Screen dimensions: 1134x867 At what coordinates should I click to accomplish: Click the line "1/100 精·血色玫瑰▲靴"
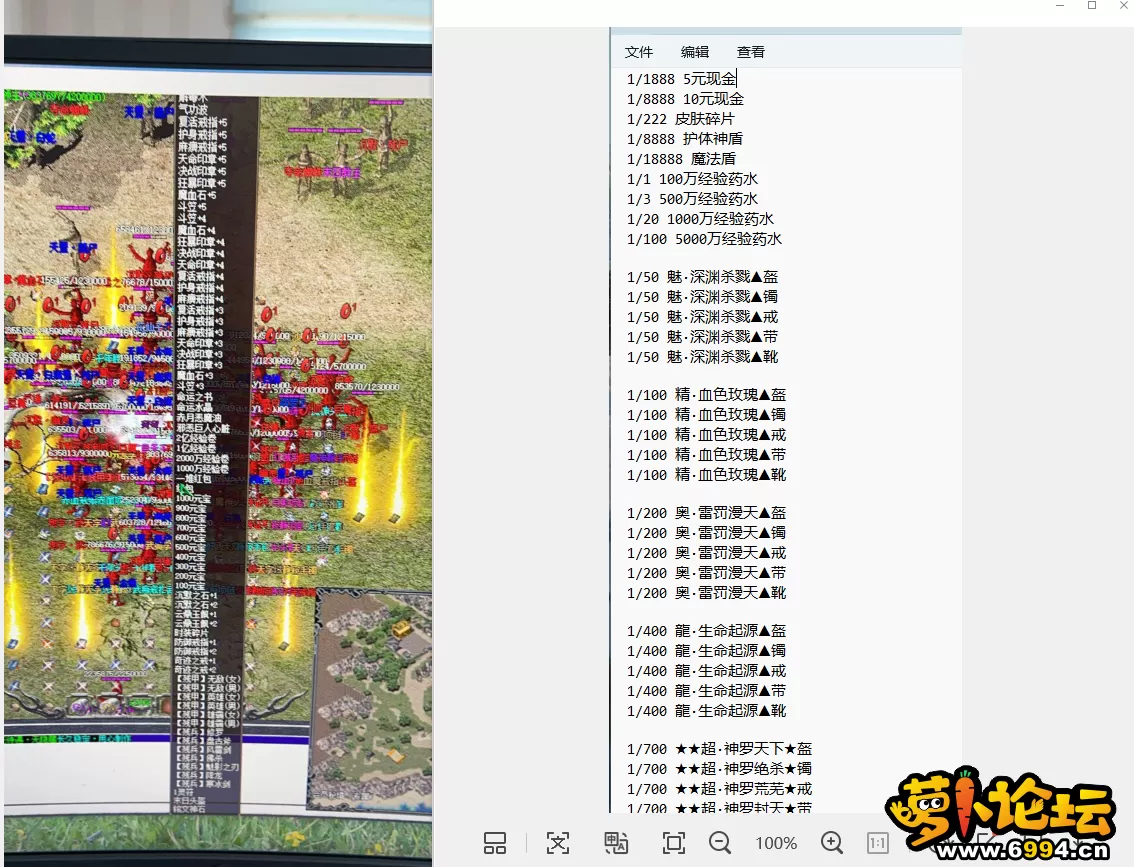pyautogui.click(x=707, y=475)
